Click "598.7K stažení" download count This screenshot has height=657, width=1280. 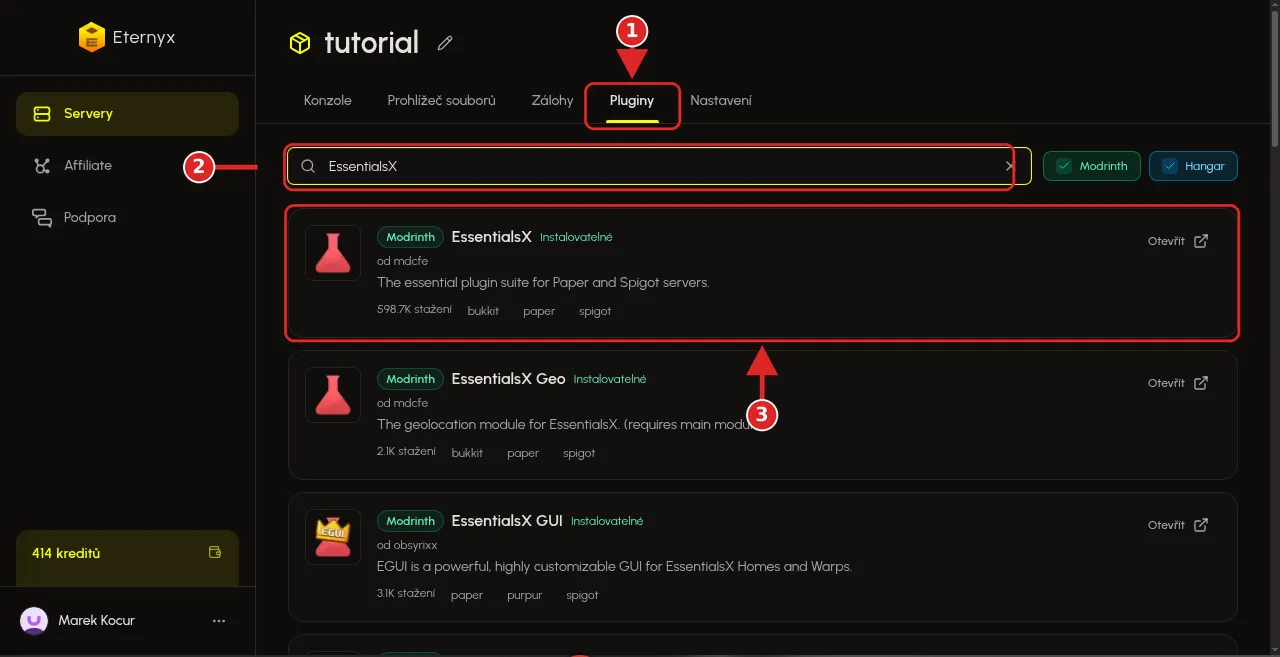click(x=414, y=310)
